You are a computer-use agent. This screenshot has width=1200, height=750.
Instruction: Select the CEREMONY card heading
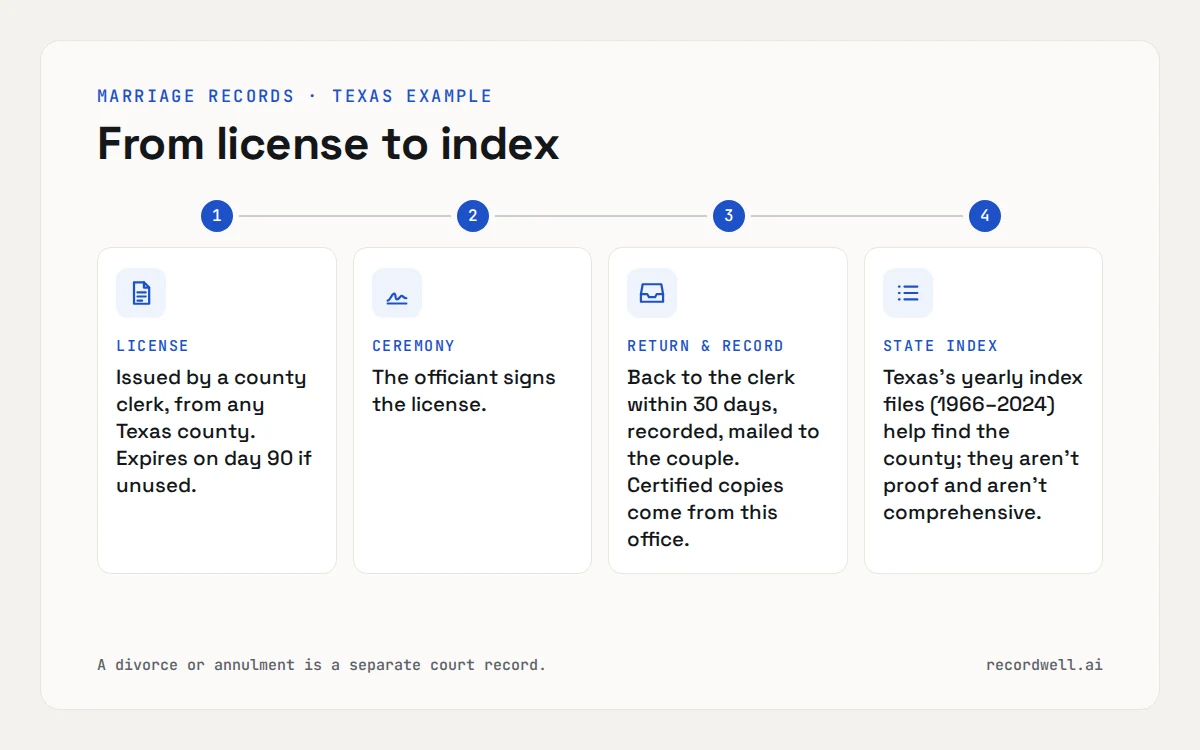click(414, 346)
